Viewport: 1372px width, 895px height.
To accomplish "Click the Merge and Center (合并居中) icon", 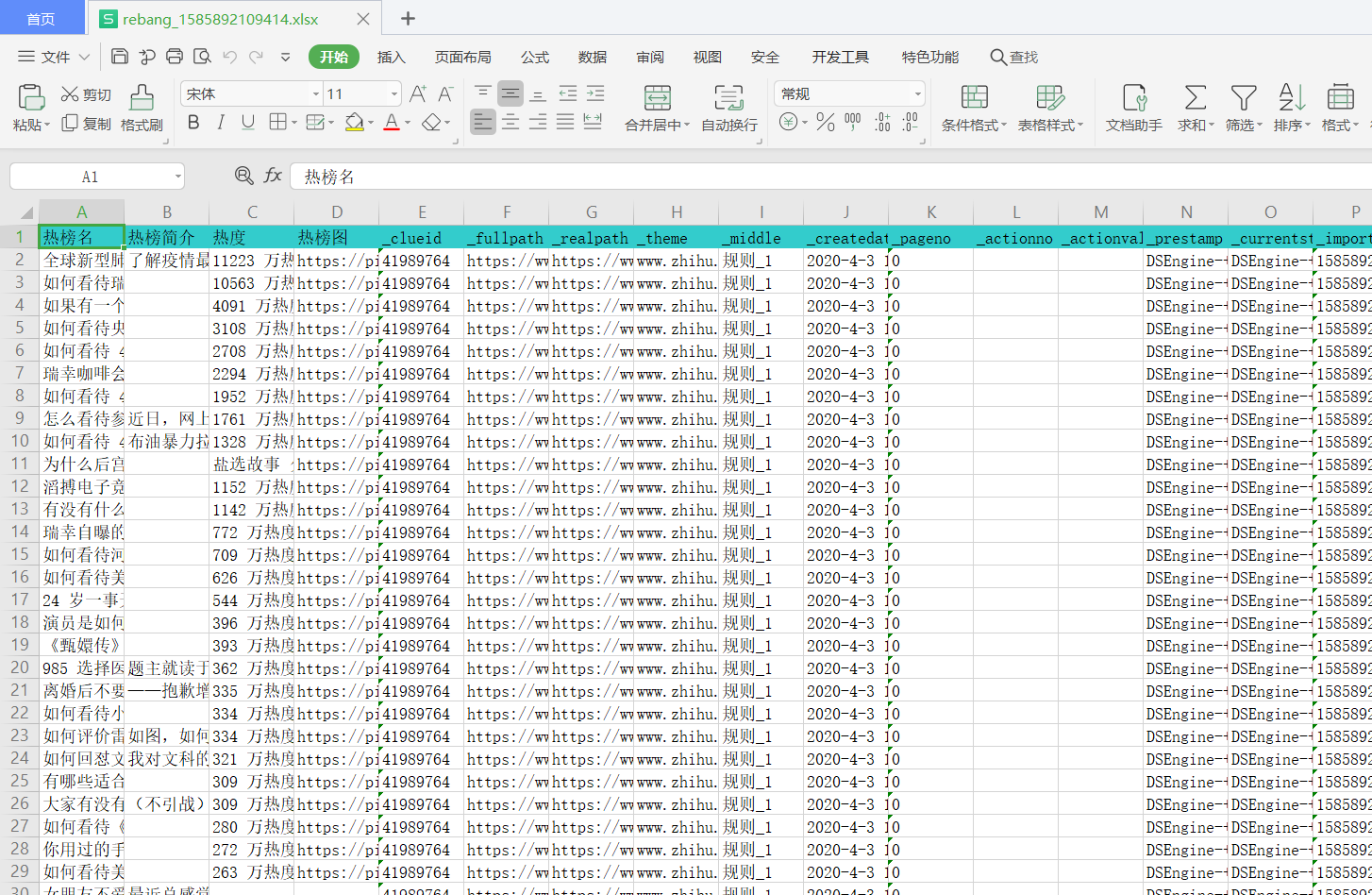I will coord(658,97).
